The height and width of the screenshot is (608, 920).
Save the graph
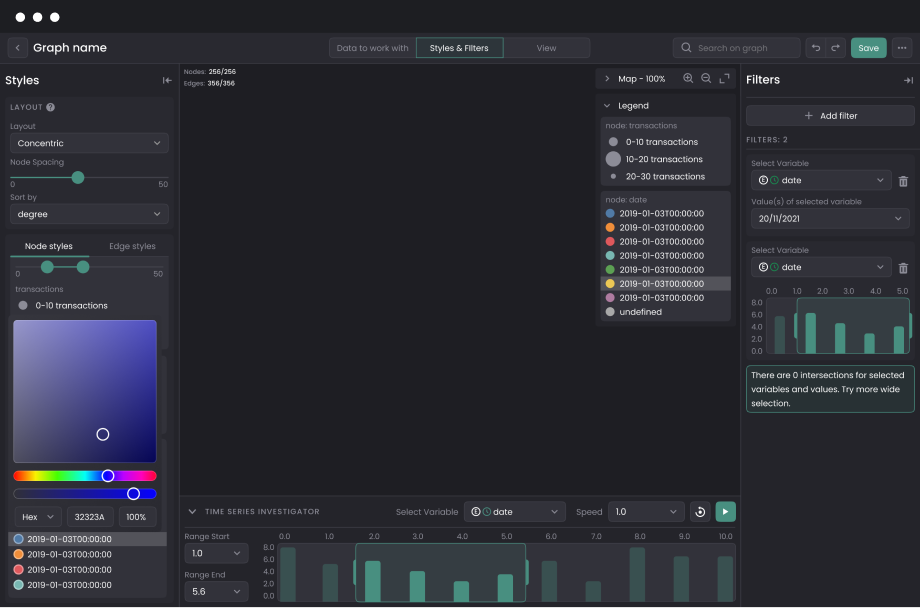pyautogui.click(x=868, y=48)
